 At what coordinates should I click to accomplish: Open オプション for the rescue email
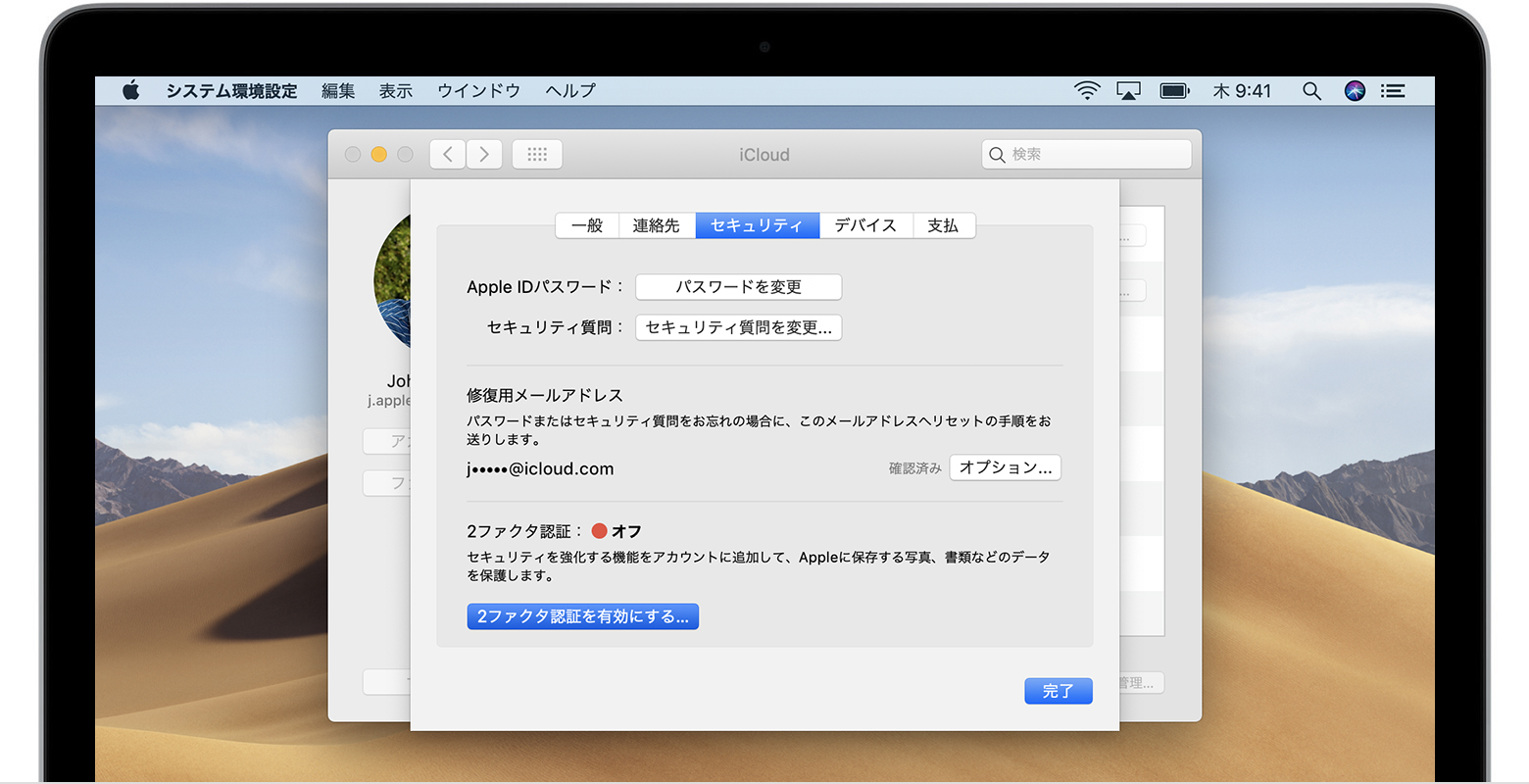pos(1005,468)
